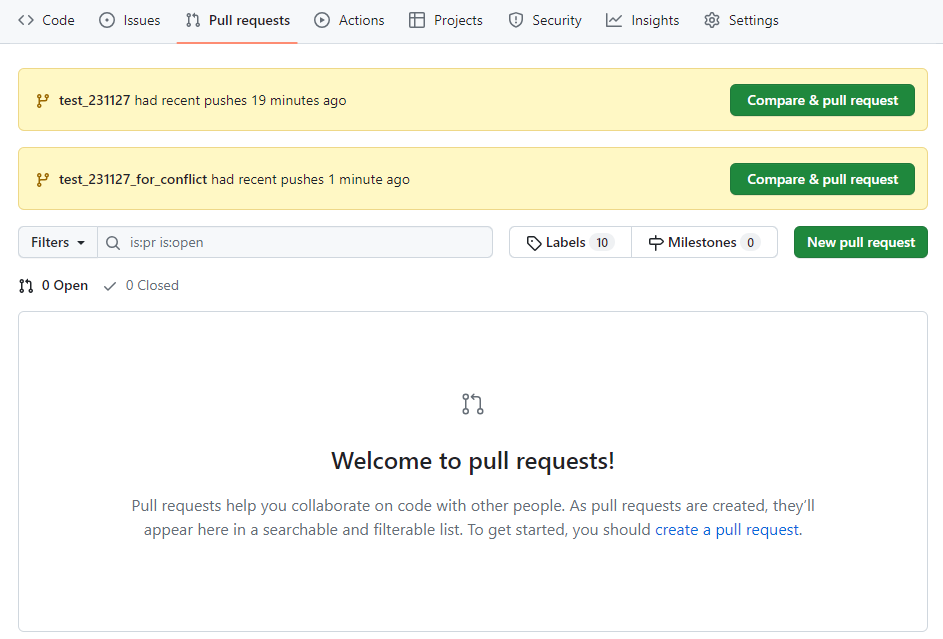Click the Labels count badge 10
This screenshot has height=639, width=943.
click(x=602, y=243)
